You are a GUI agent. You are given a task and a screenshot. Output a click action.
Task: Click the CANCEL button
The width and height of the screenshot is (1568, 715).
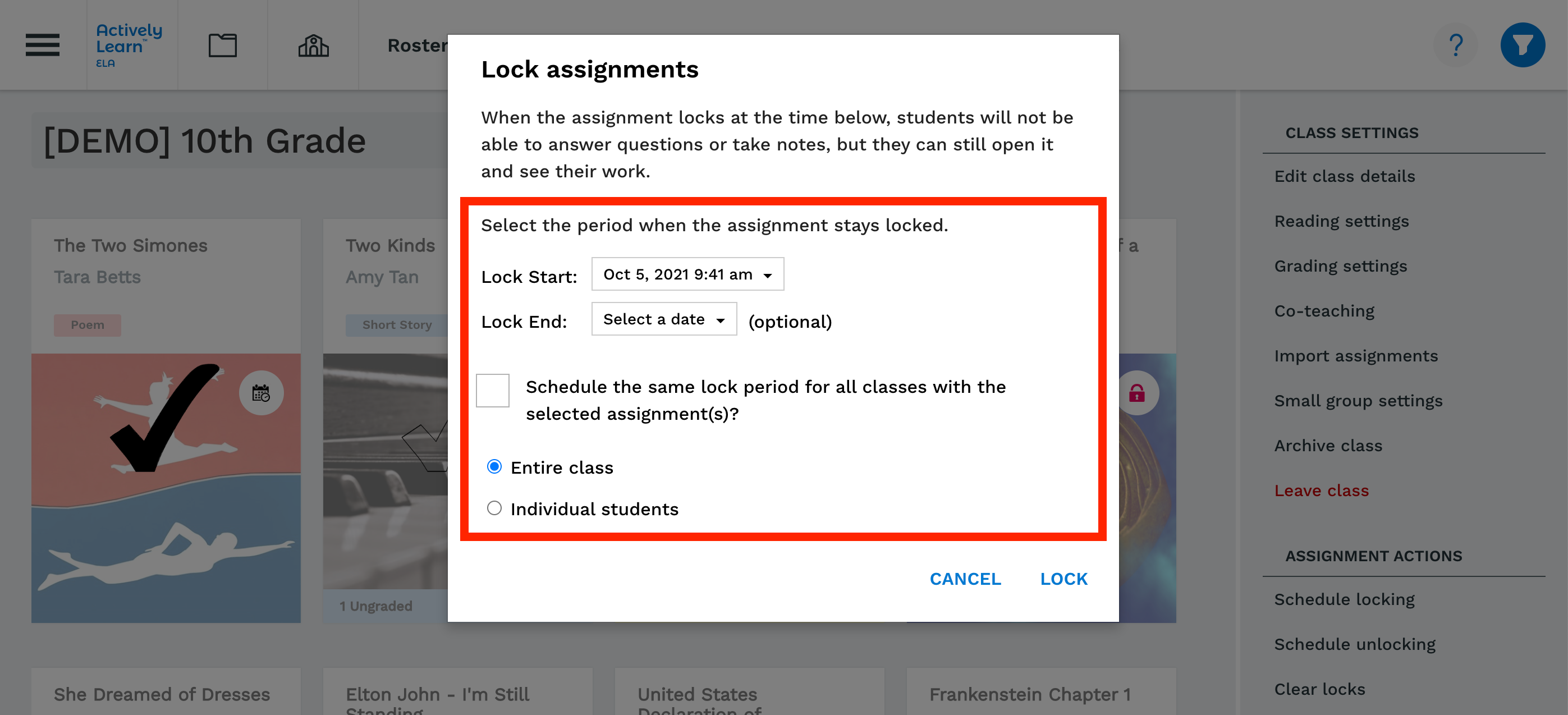(966, 578)
